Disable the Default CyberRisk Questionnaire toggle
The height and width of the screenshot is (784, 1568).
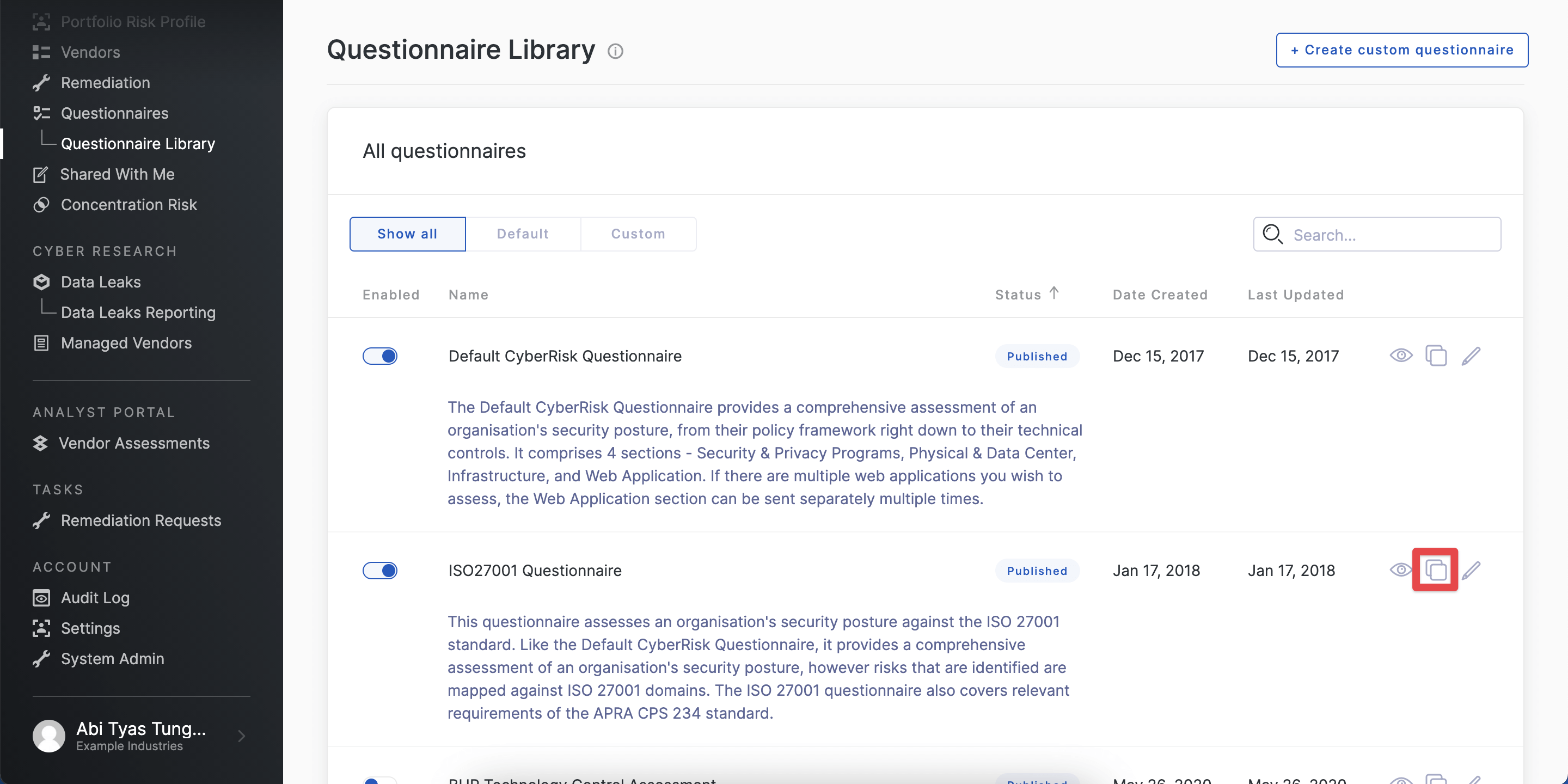381,356
